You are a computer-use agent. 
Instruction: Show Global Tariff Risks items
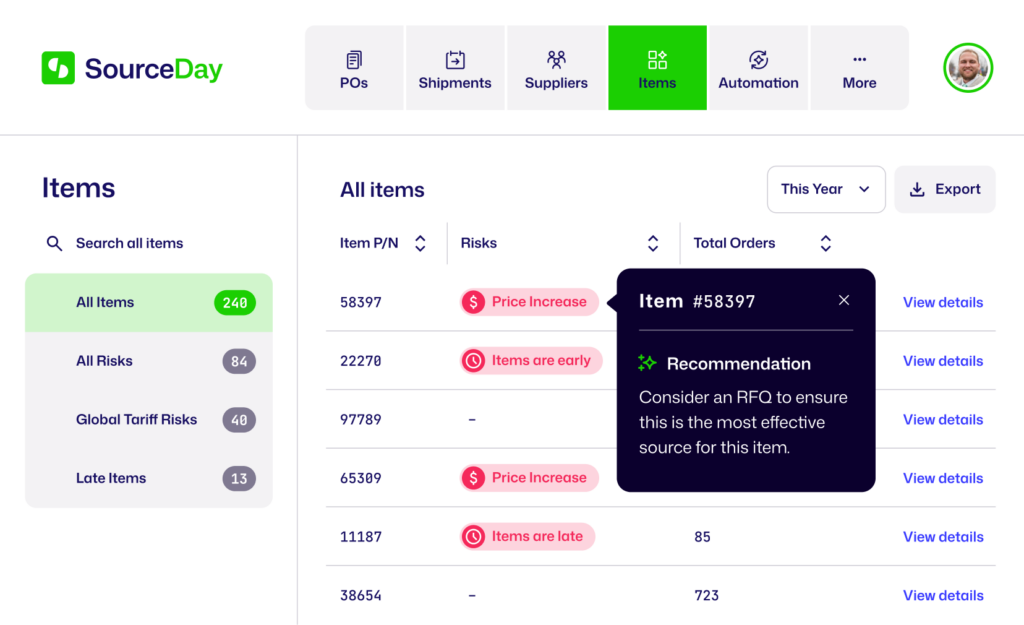148,420
